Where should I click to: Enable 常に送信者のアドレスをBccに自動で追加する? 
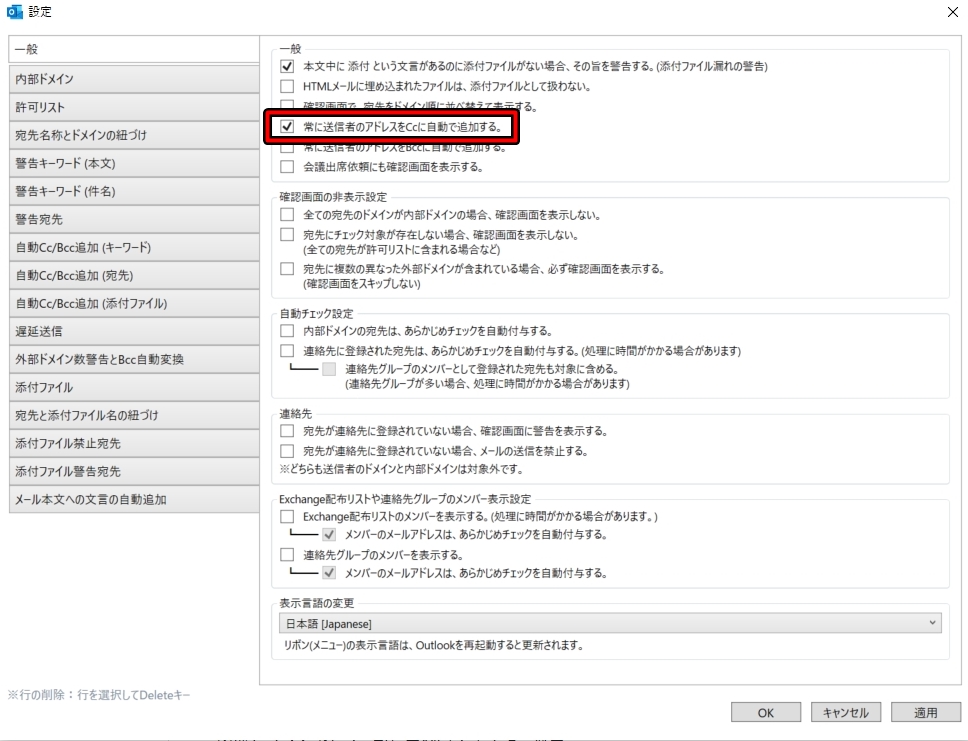coord(285,146)
